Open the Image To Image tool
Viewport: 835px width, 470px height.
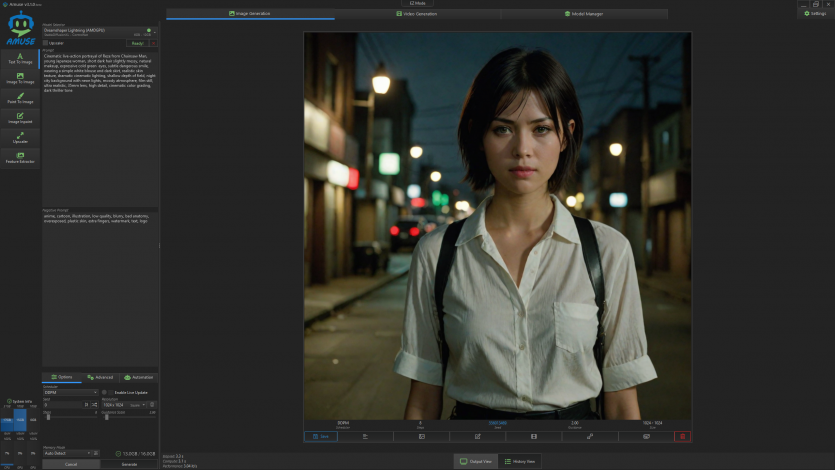tap(20, 77)
